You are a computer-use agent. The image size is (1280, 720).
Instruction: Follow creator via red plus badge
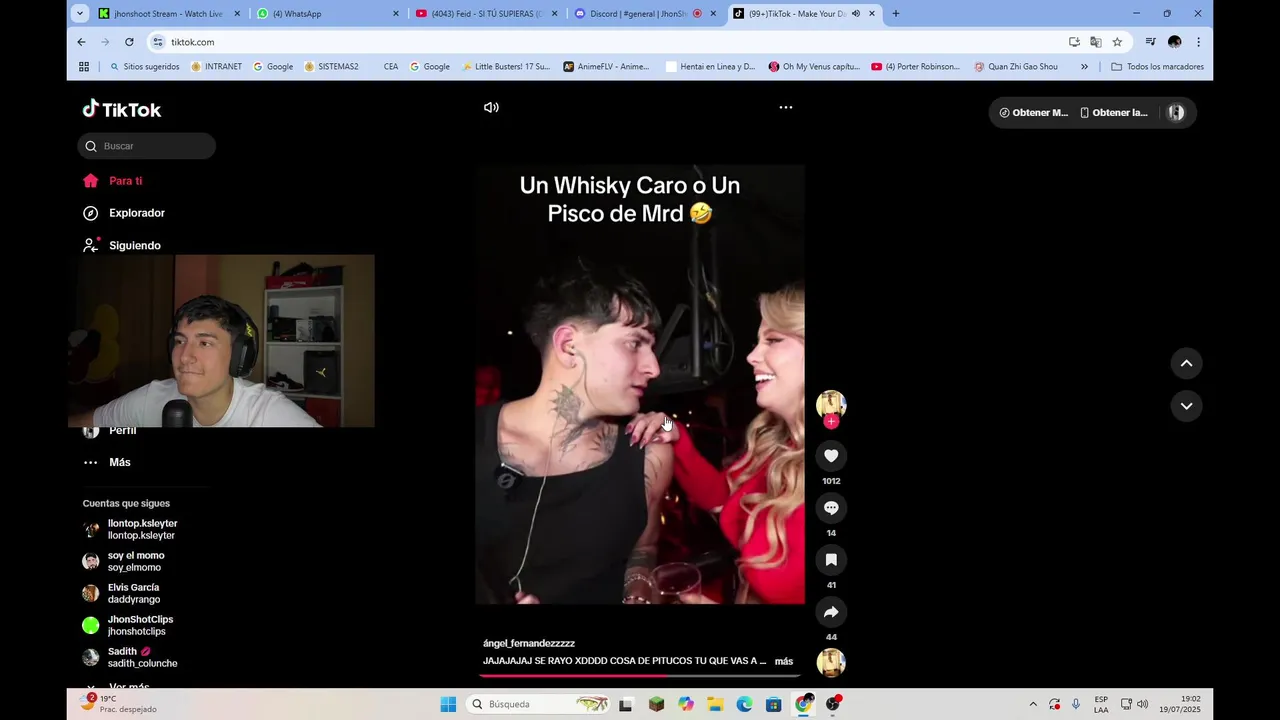(831, 422)
